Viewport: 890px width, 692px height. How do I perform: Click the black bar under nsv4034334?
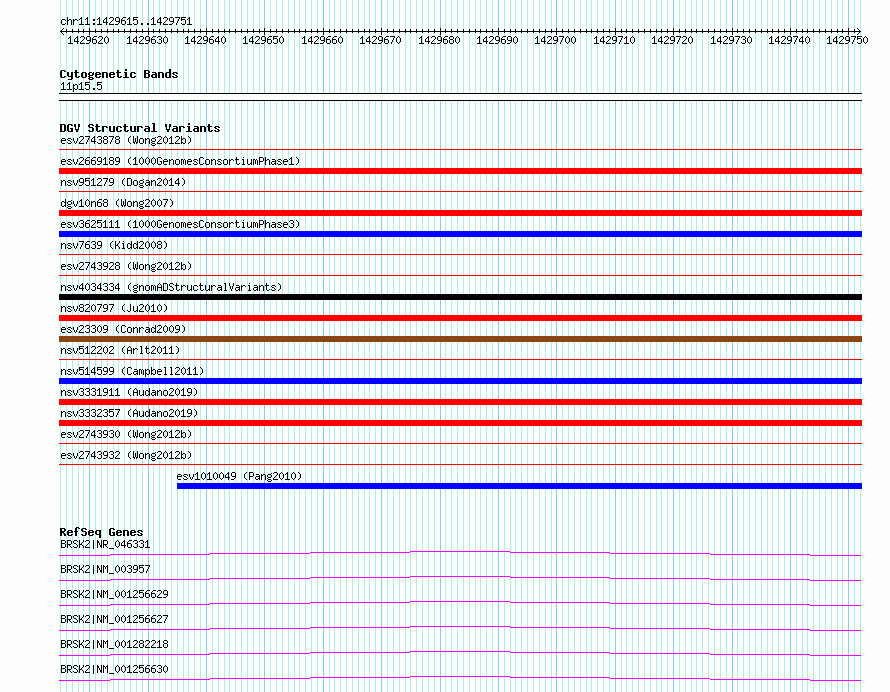pos(460,297)
